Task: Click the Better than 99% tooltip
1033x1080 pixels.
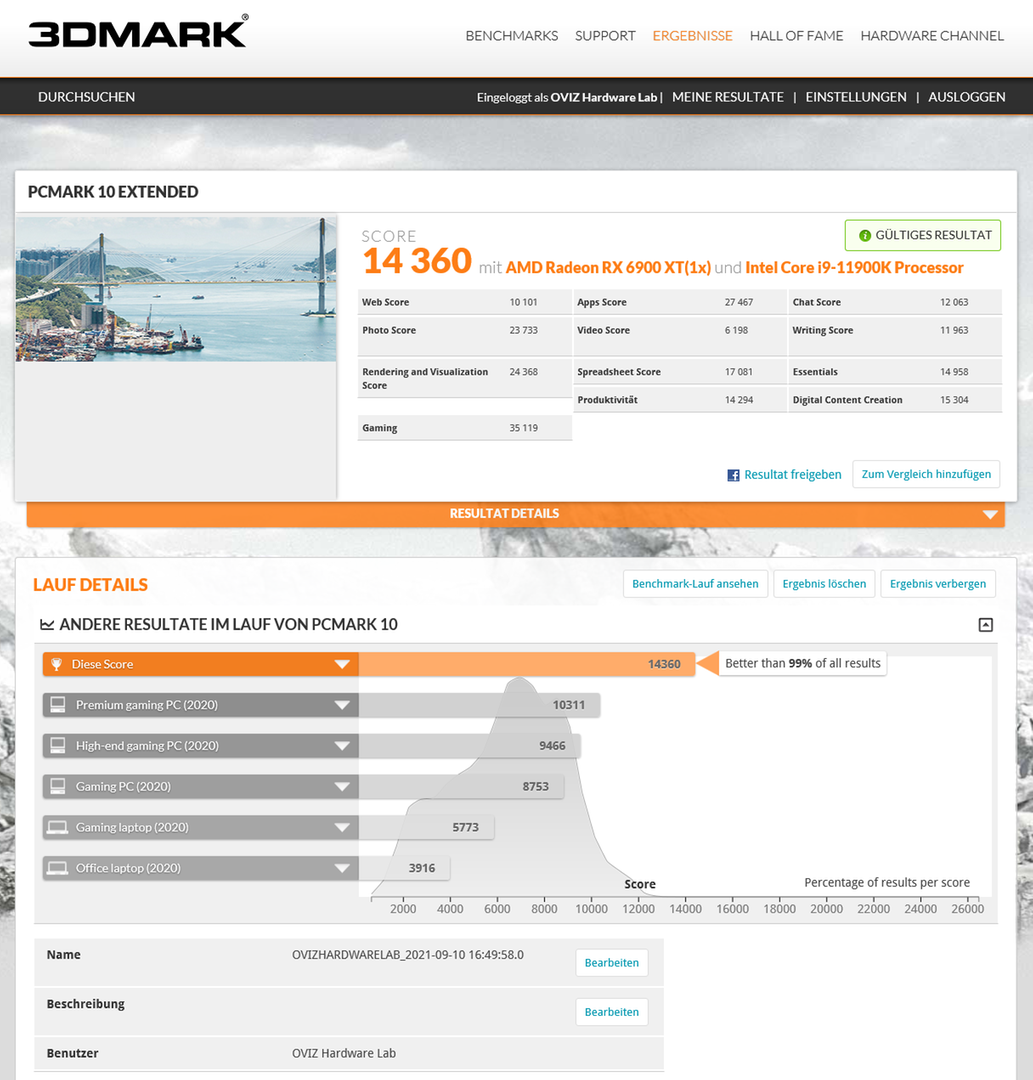Action: pos(802,663)
